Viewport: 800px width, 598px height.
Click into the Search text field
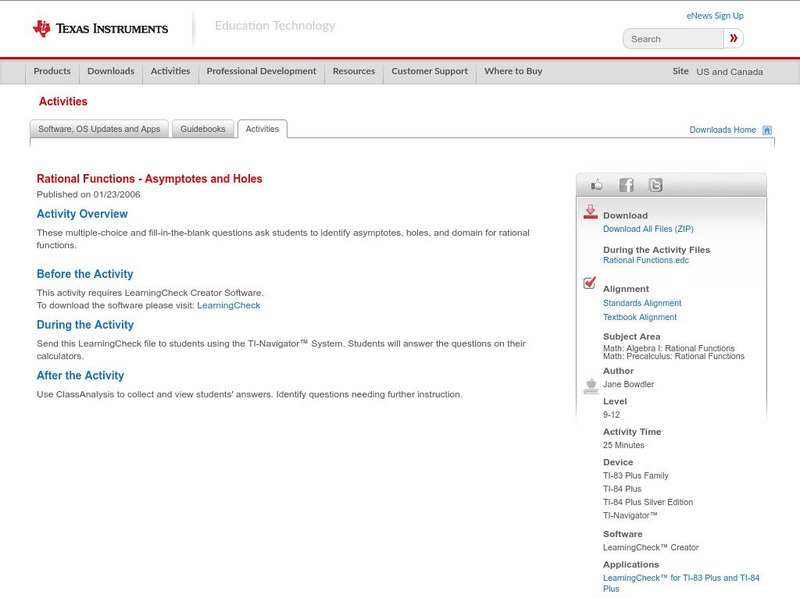(x=674, y=39)
